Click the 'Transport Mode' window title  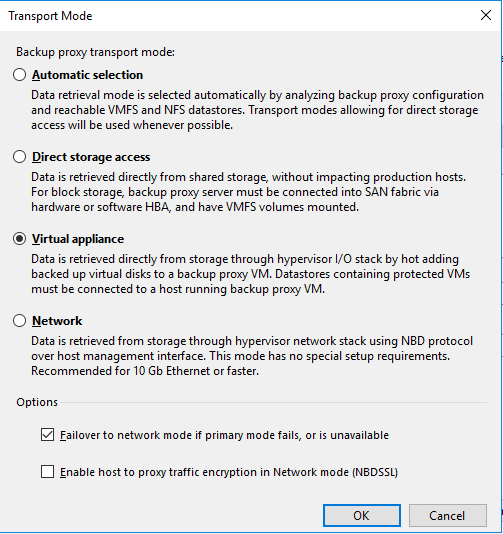50,16
